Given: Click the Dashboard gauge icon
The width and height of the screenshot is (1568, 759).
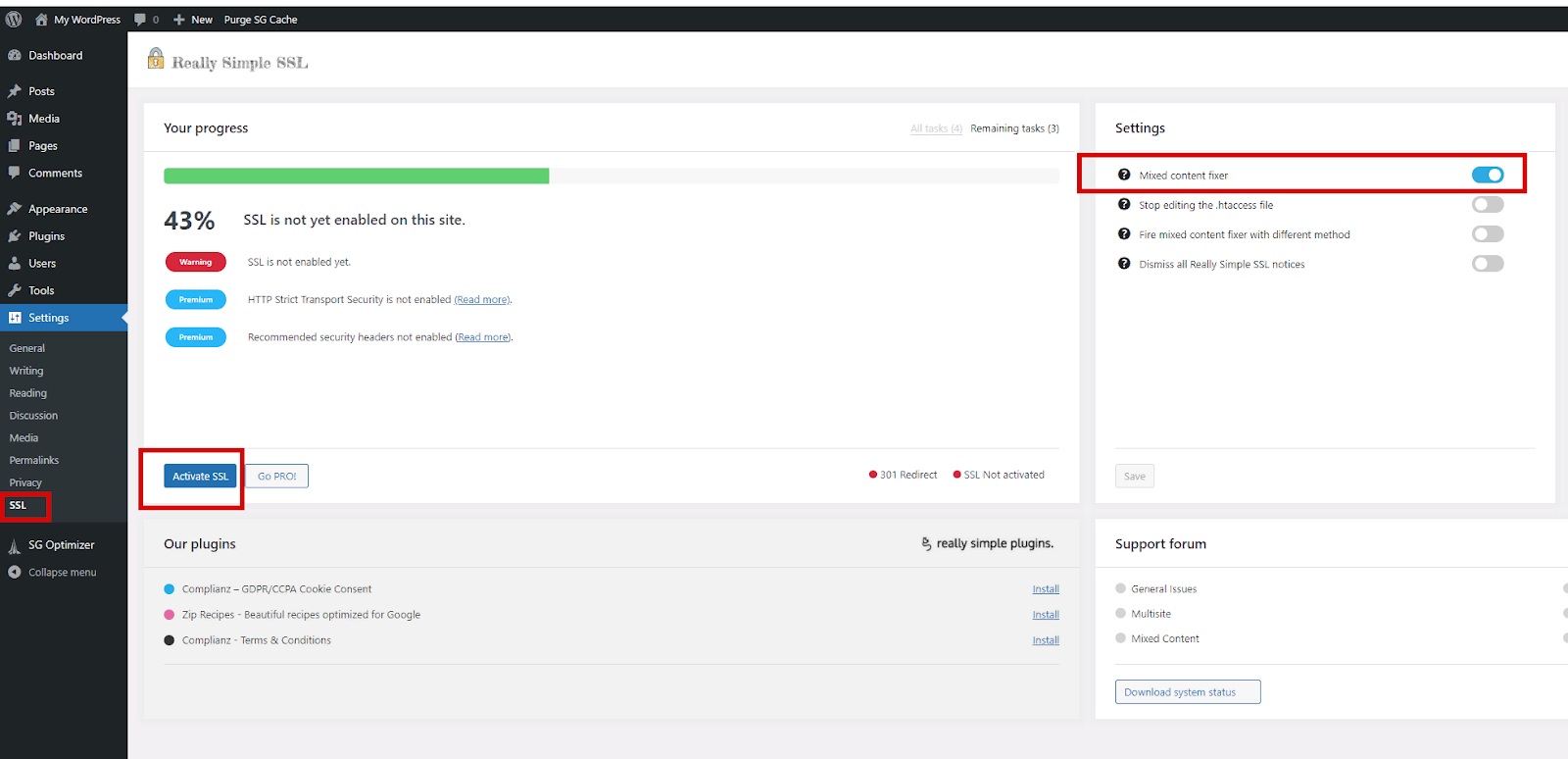Looking at the screenshot, I should click(15, 56).
